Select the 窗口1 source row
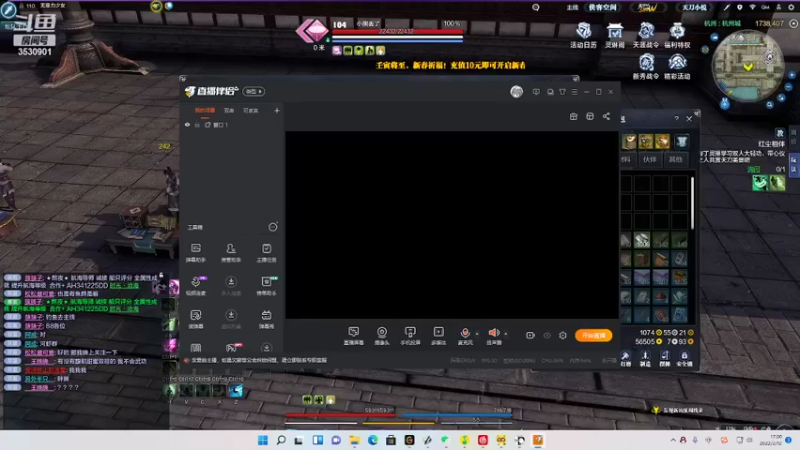The image size is (800, 450). (x=232, y=125)
